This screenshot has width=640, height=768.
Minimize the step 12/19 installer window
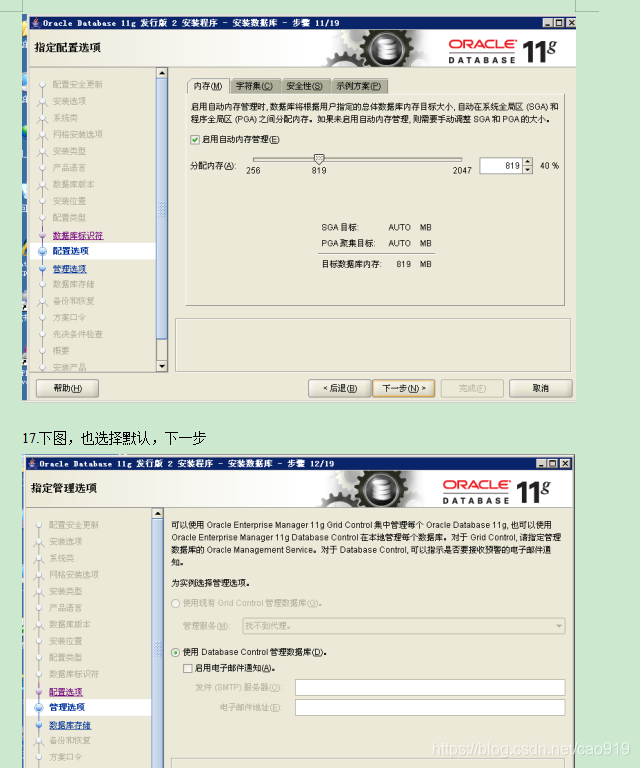542,463
